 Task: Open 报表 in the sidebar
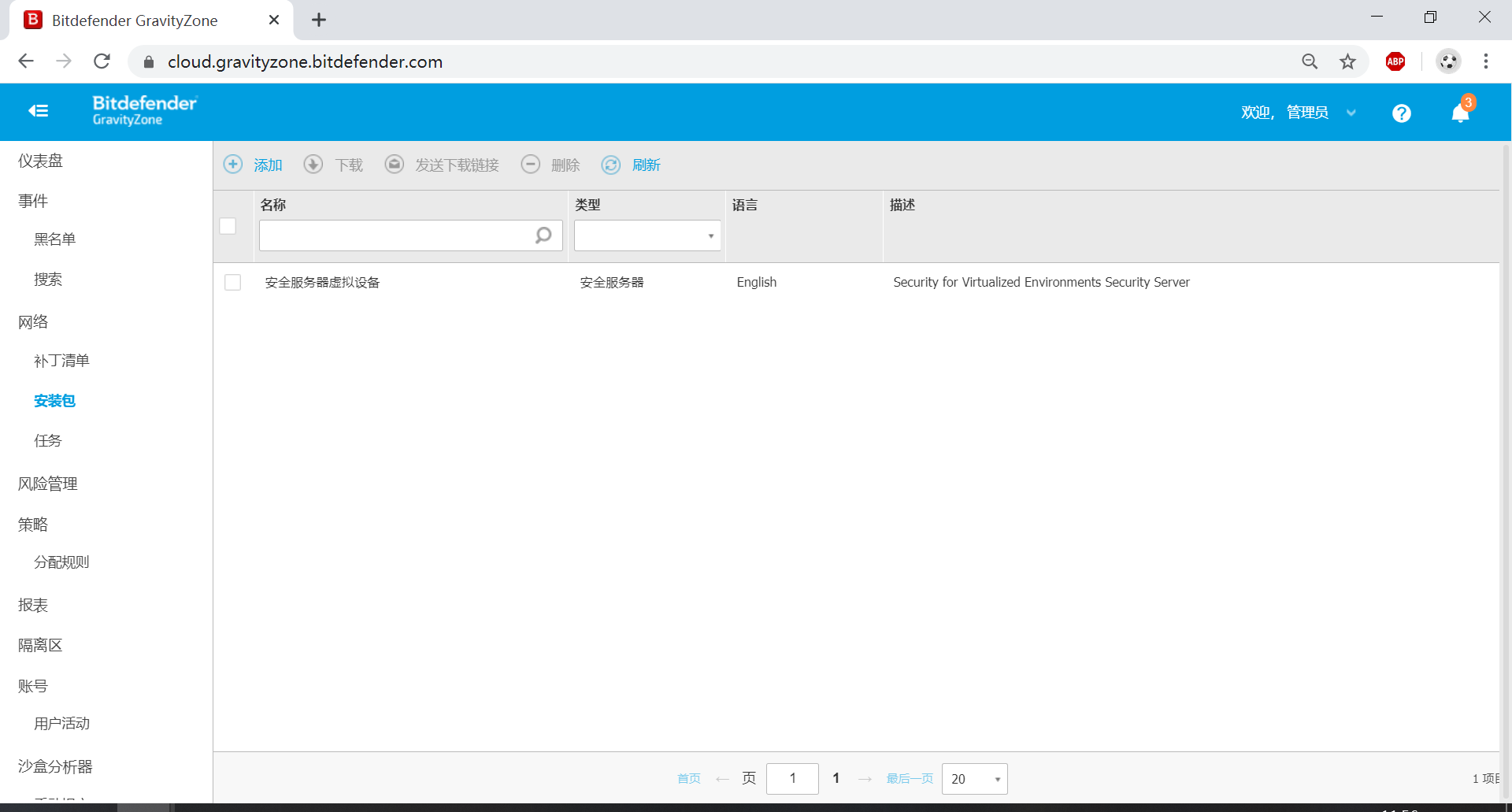(33, 605)
